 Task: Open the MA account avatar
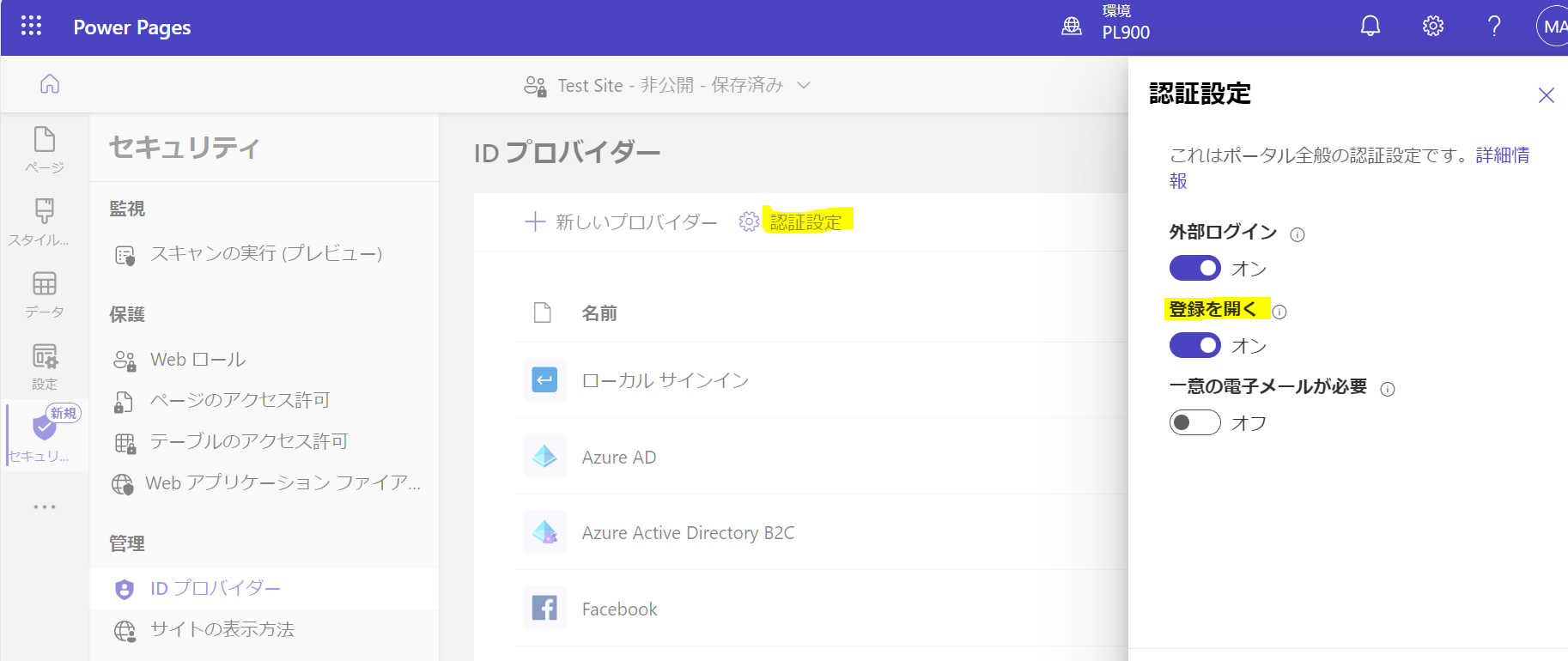point(1553,27)
